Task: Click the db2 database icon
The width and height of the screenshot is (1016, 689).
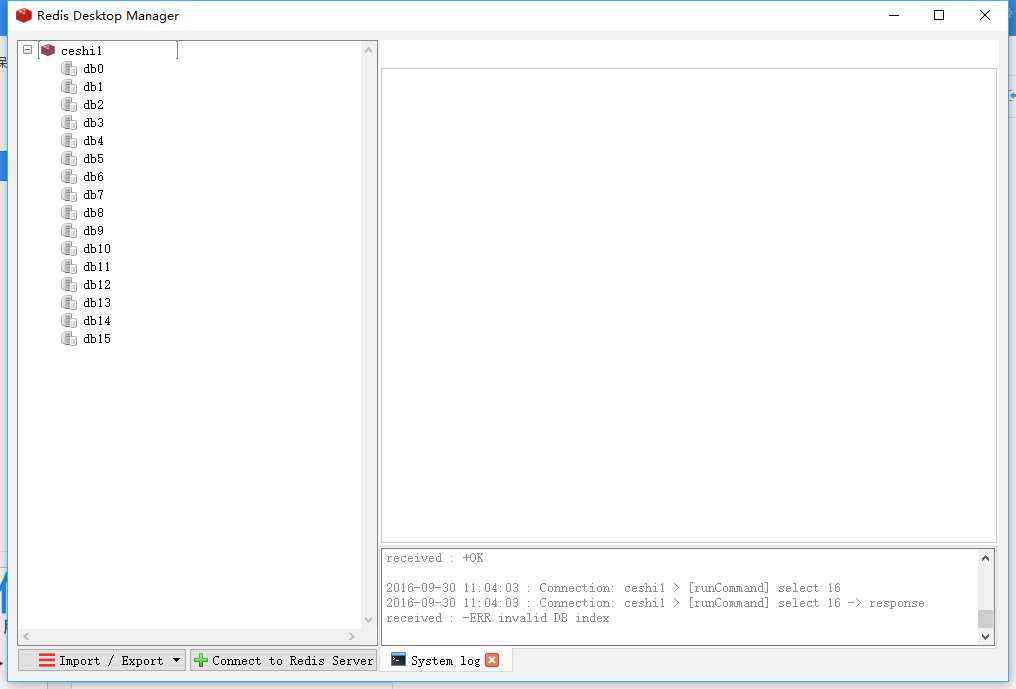Action: (x=69, y=105)
